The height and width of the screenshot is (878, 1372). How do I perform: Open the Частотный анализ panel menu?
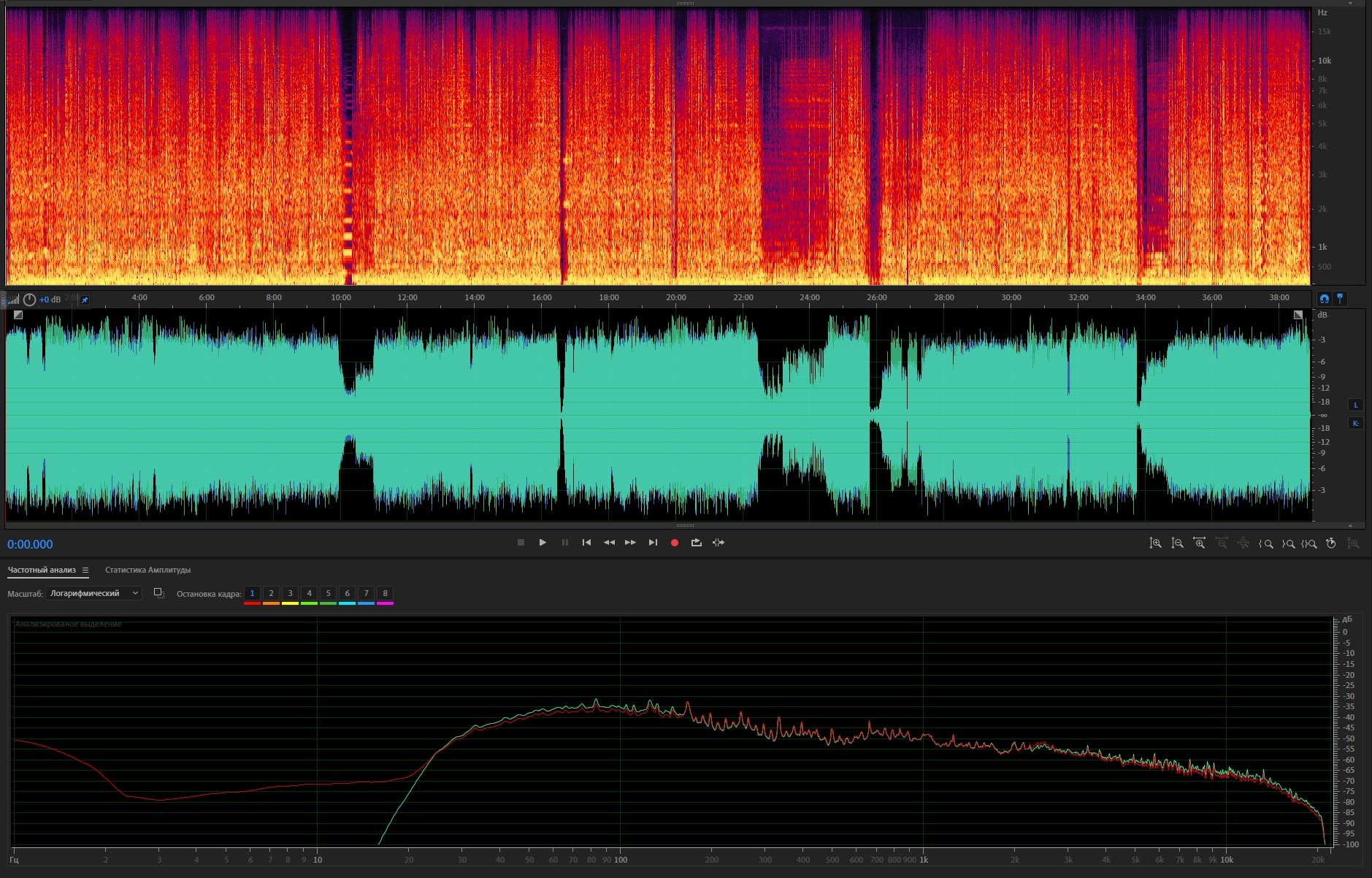(x=85, y=570)
